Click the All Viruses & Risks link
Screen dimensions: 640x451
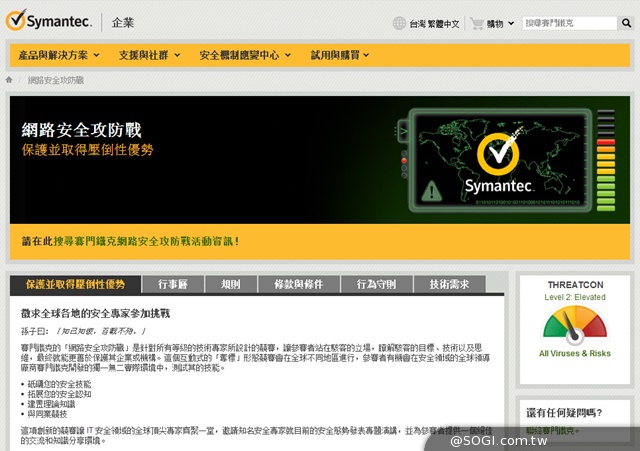[x=575, y=353]
